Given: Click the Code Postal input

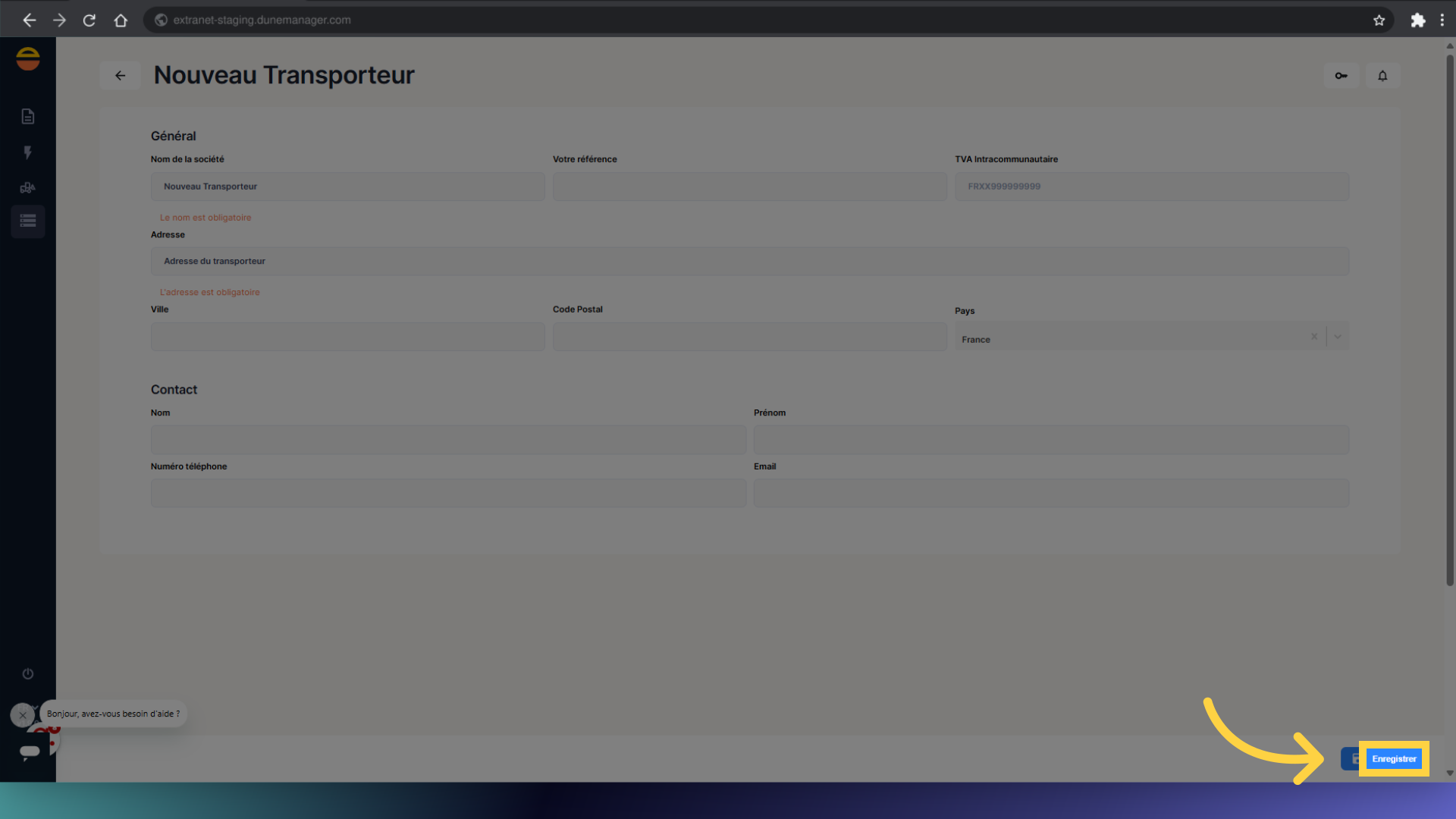Looking at the screenshot, I should tap(749, 337).
